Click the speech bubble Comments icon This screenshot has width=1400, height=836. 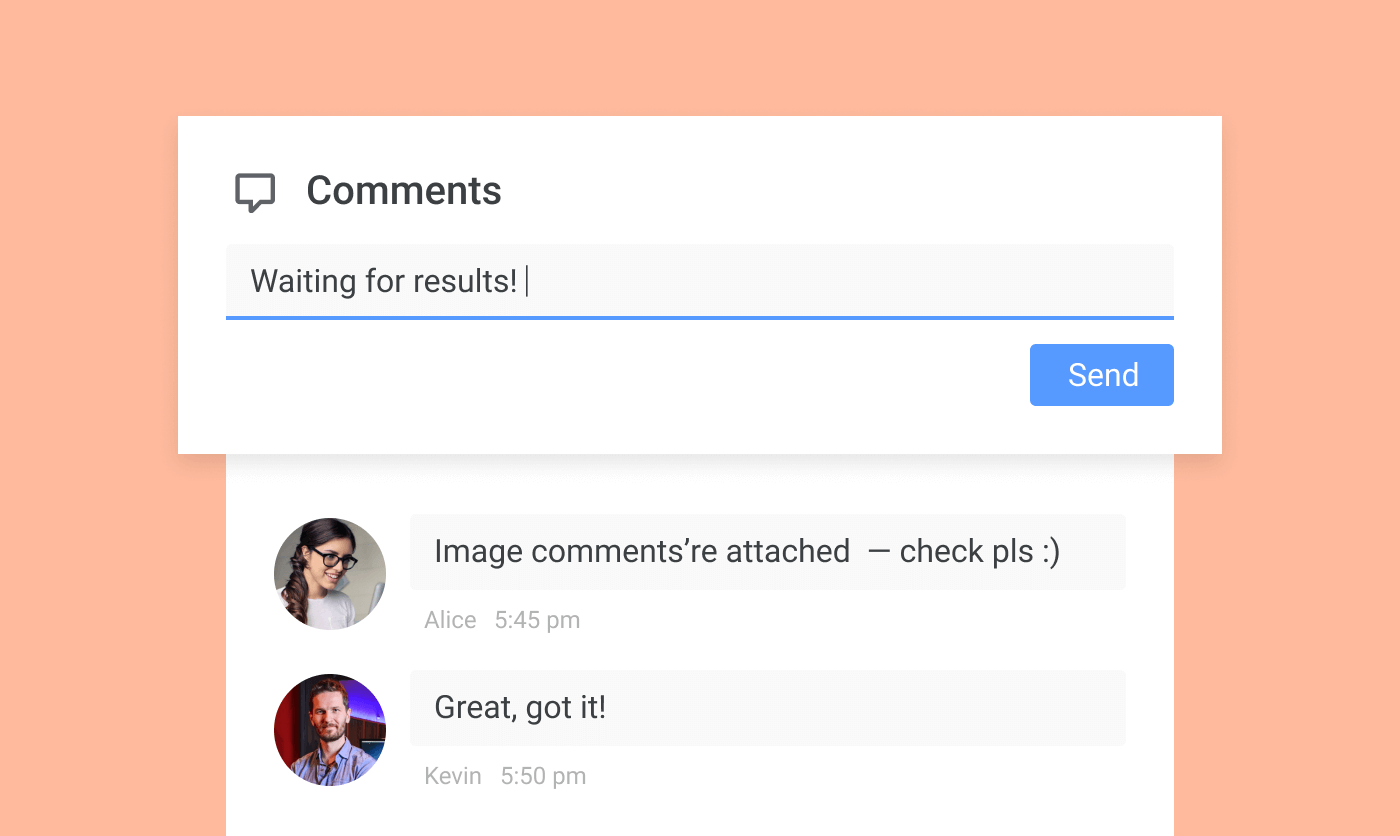point(255,192)
